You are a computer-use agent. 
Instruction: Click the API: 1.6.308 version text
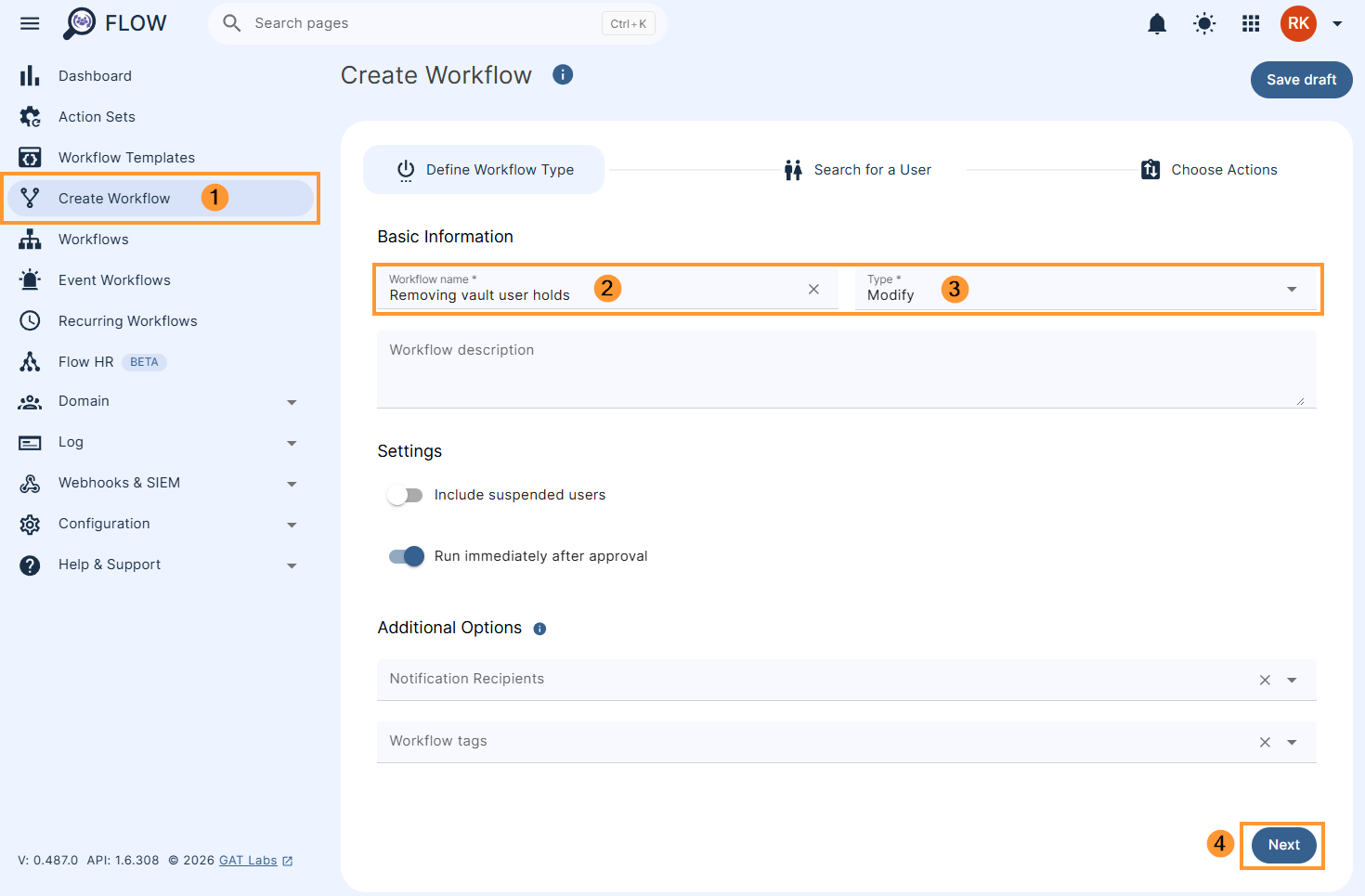123,861
